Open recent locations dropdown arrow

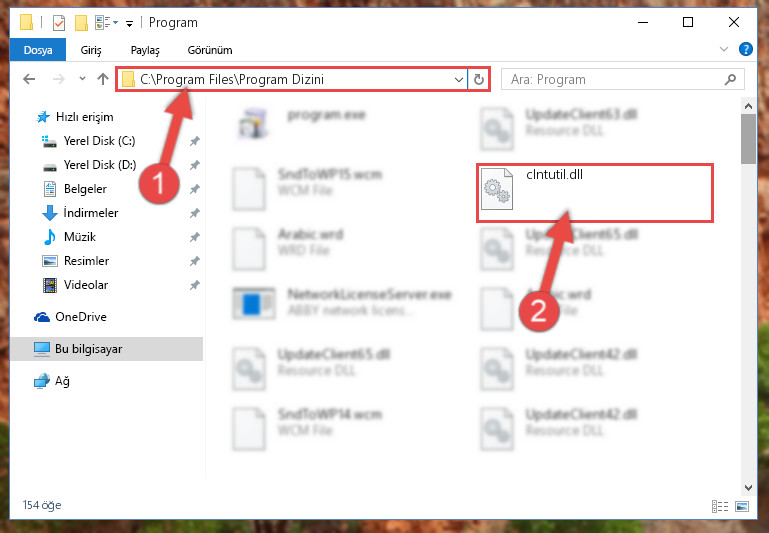coord(82,78)
